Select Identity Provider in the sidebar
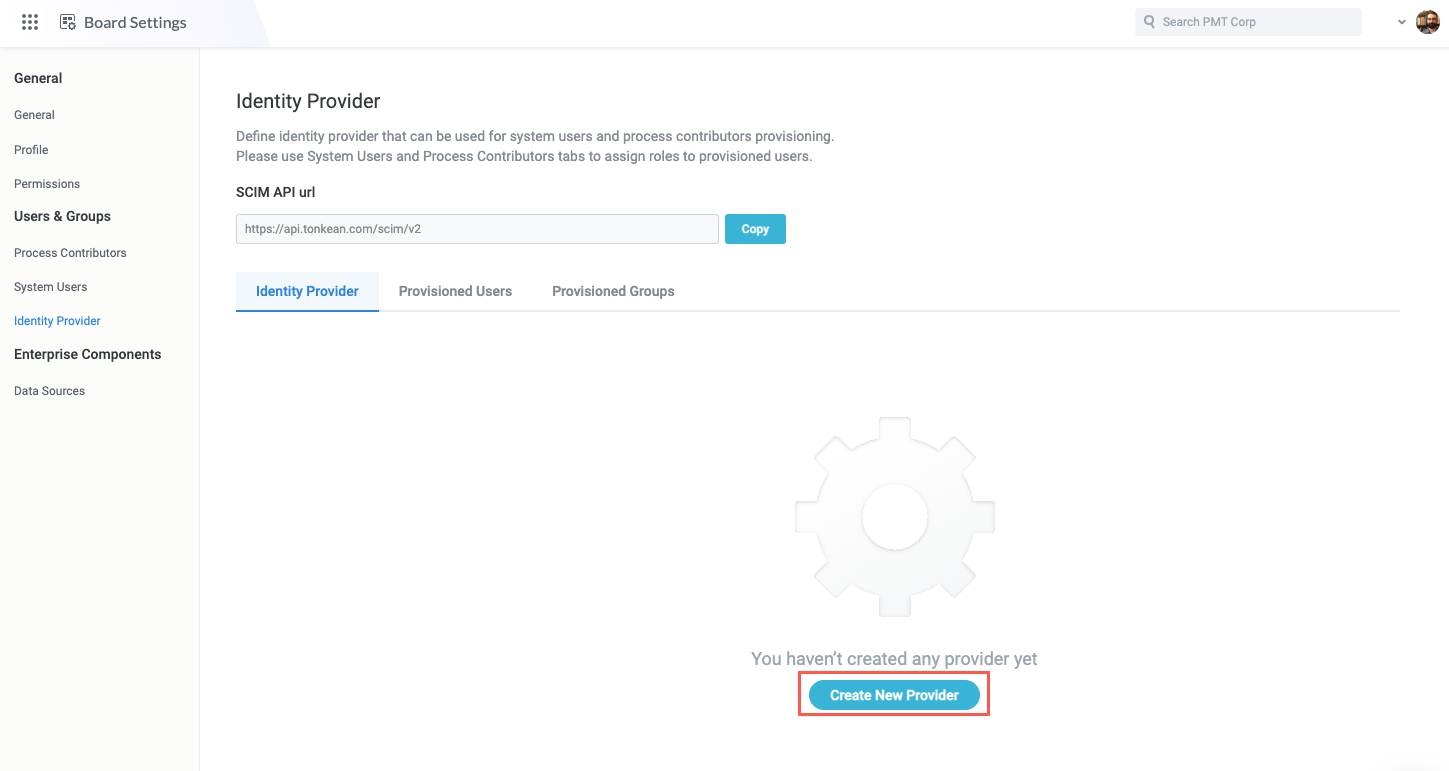The width and height of the screenshot is (1449, 771). click(x=57, y=320)
